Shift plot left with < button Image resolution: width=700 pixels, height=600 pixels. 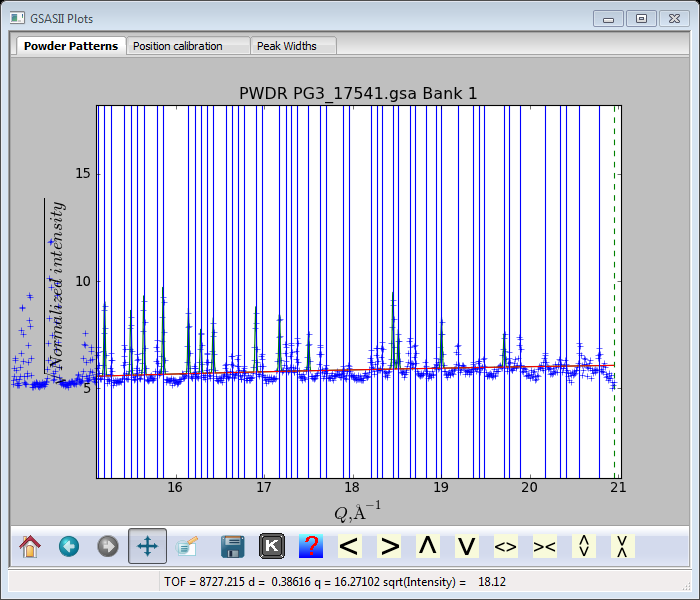tap(349, 546)
